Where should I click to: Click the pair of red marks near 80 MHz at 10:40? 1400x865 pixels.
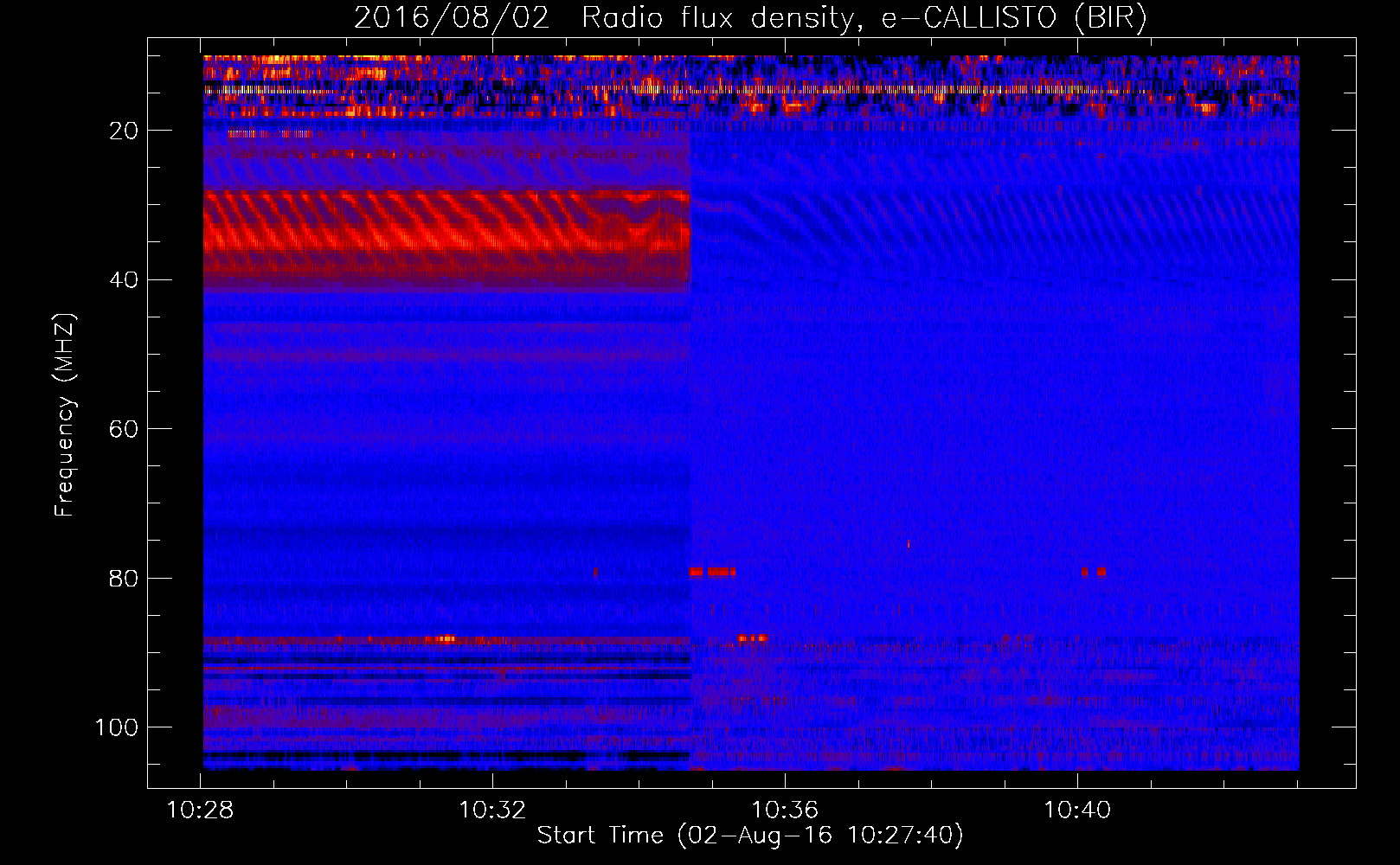(1094, 572)
